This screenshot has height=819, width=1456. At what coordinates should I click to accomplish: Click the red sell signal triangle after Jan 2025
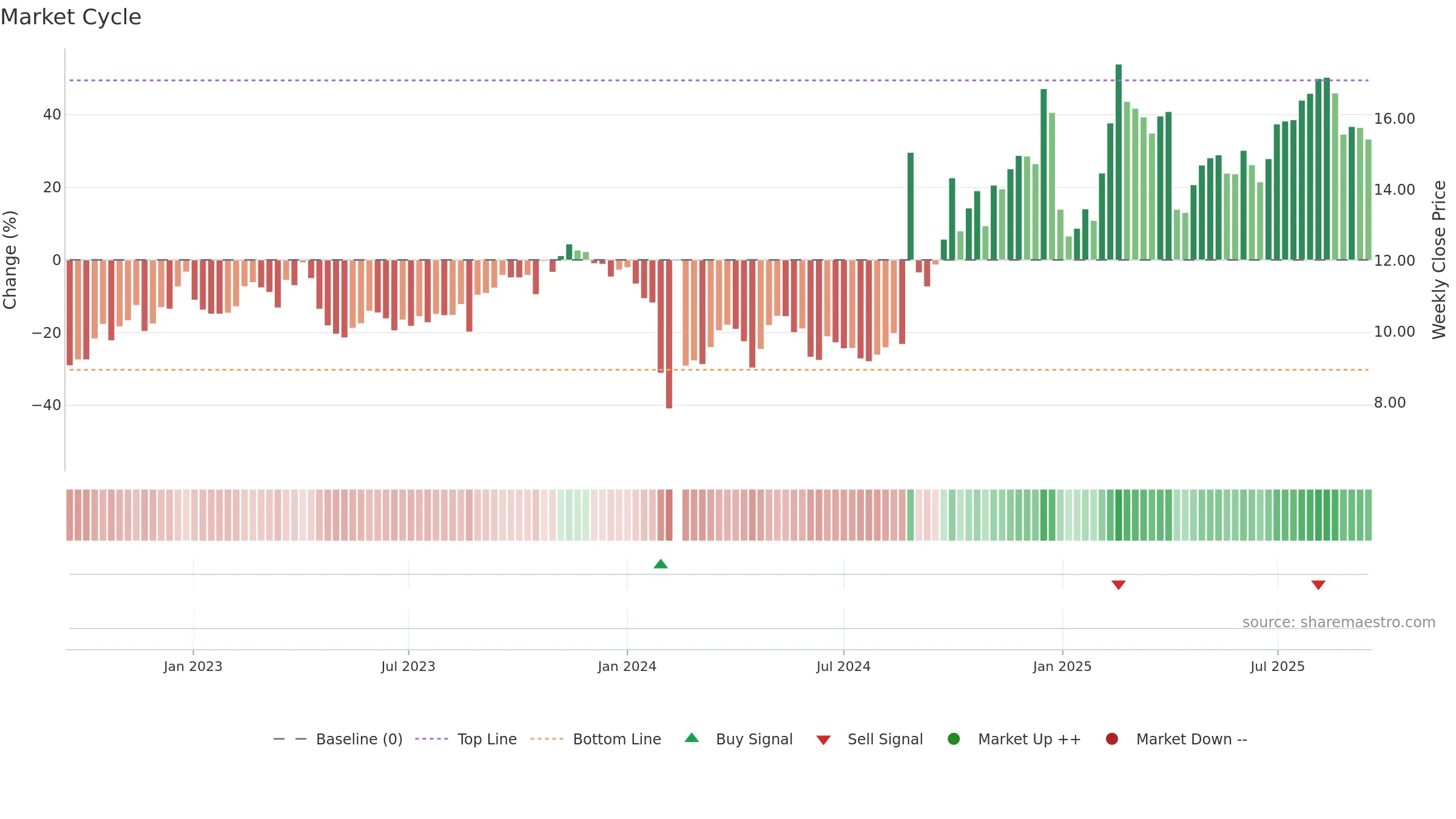point(1119,585)
